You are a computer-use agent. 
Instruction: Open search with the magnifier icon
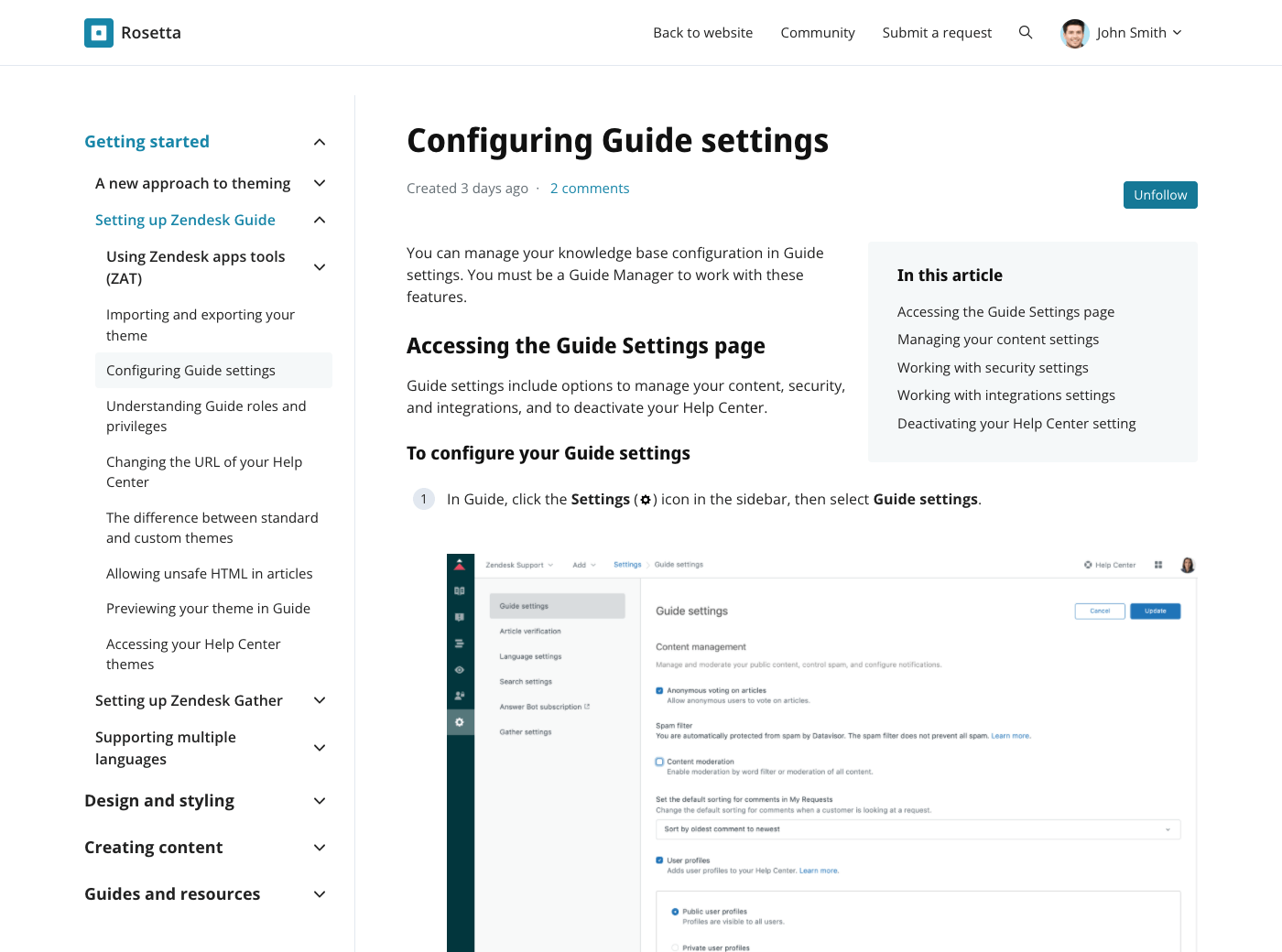click(x=1026, y=33)
